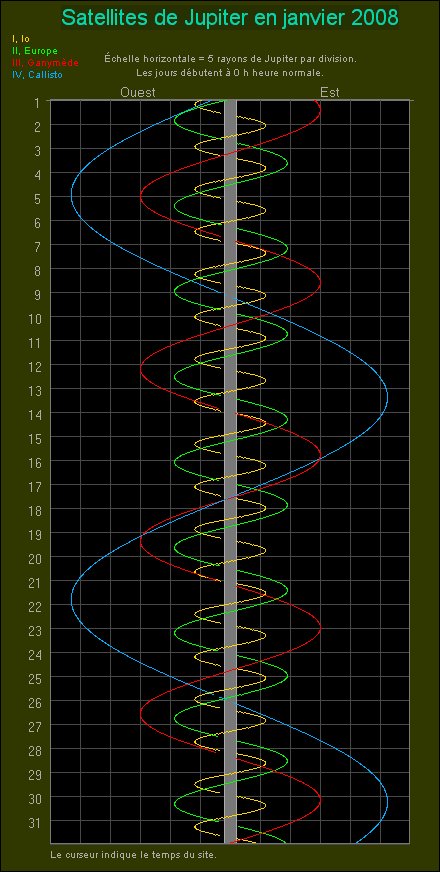
Task: Select the day 22 row label
Action: coord(34,605)
